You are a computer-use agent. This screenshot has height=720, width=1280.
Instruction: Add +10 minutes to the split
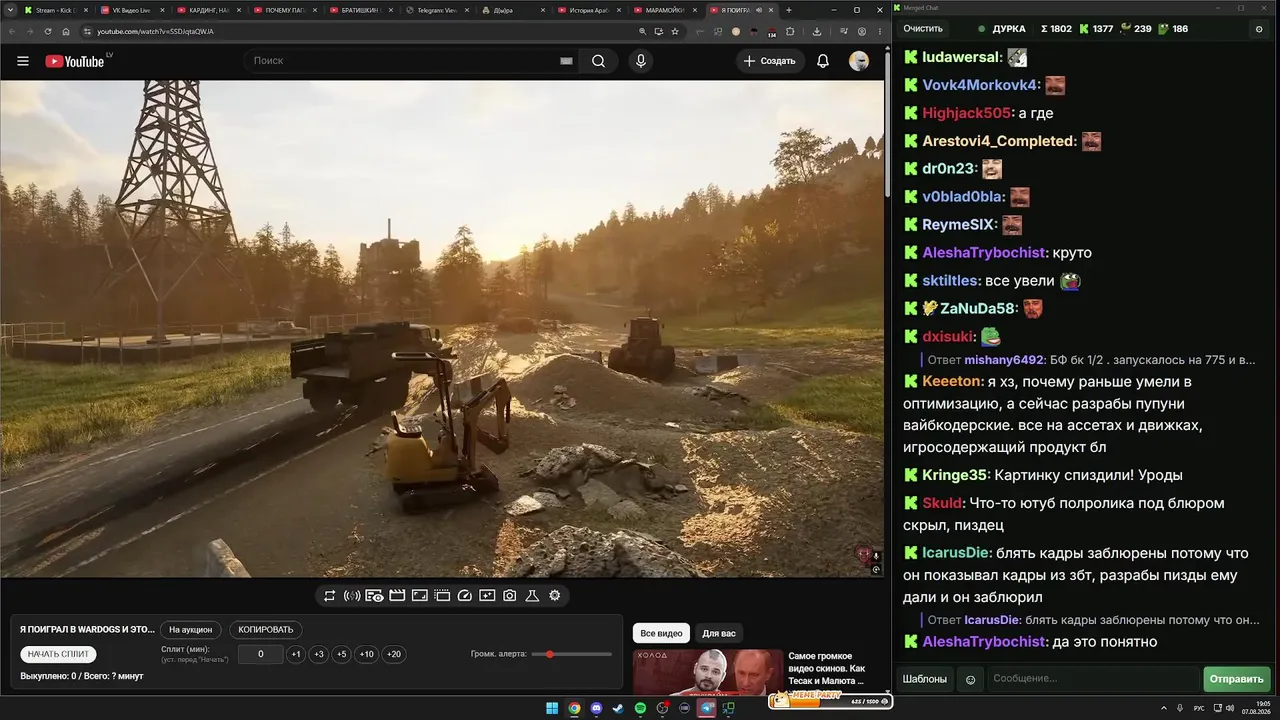[x=367, y=654]
